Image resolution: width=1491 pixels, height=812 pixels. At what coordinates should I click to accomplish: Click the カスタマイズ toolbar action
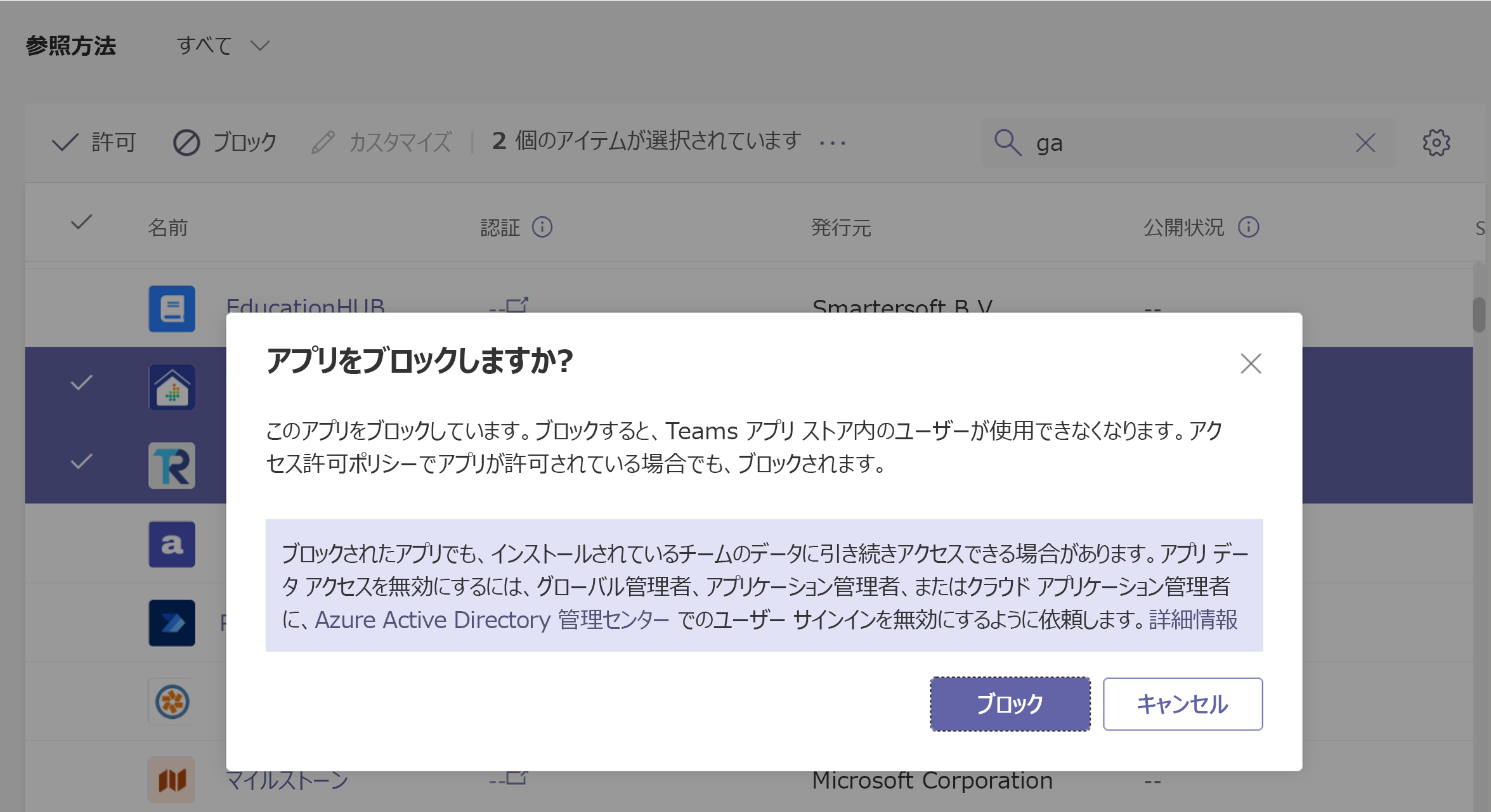381,142
